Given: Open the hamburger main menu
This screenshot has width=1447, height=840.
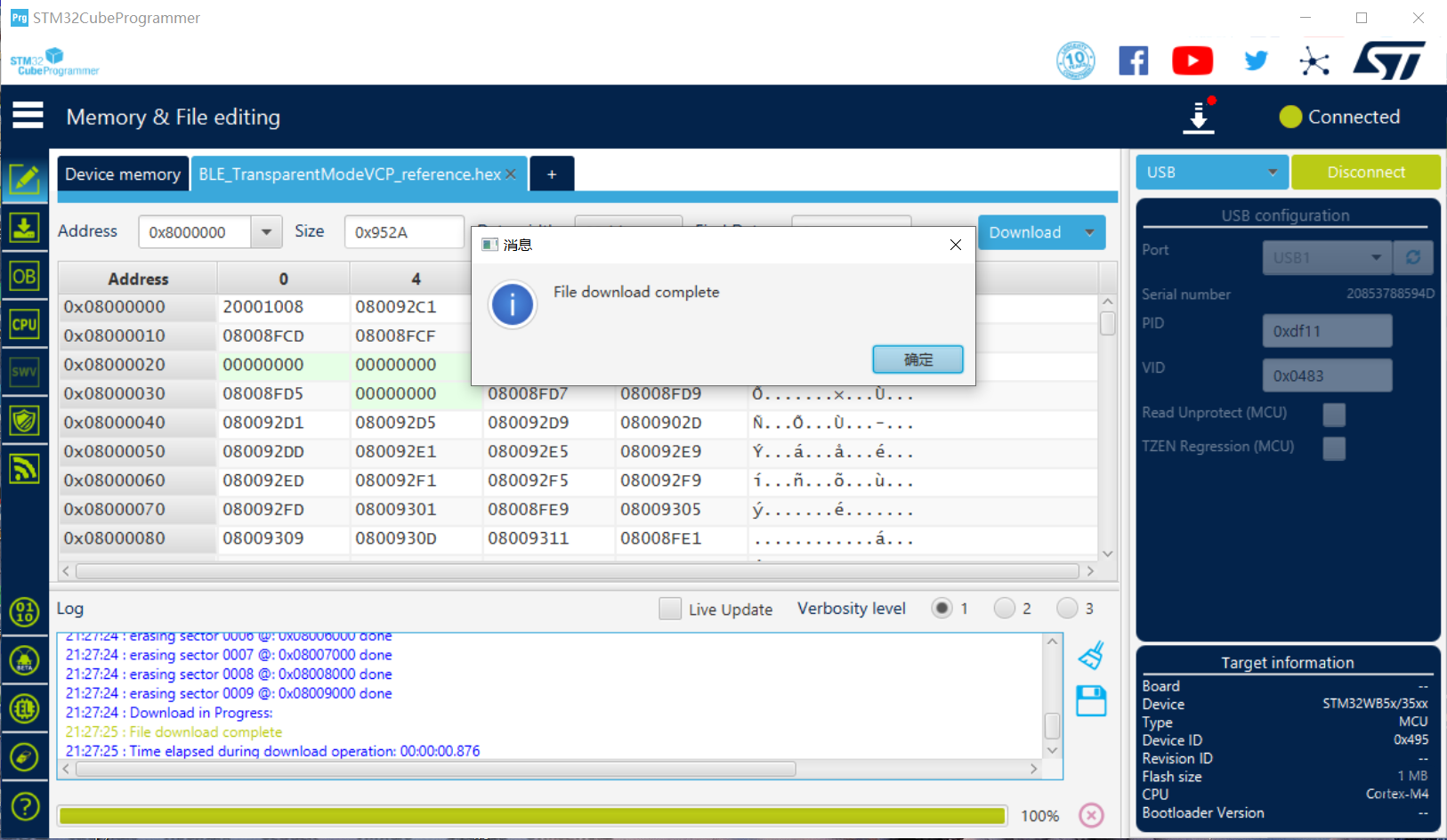Looking at the screenshot, I should [28, 115].
